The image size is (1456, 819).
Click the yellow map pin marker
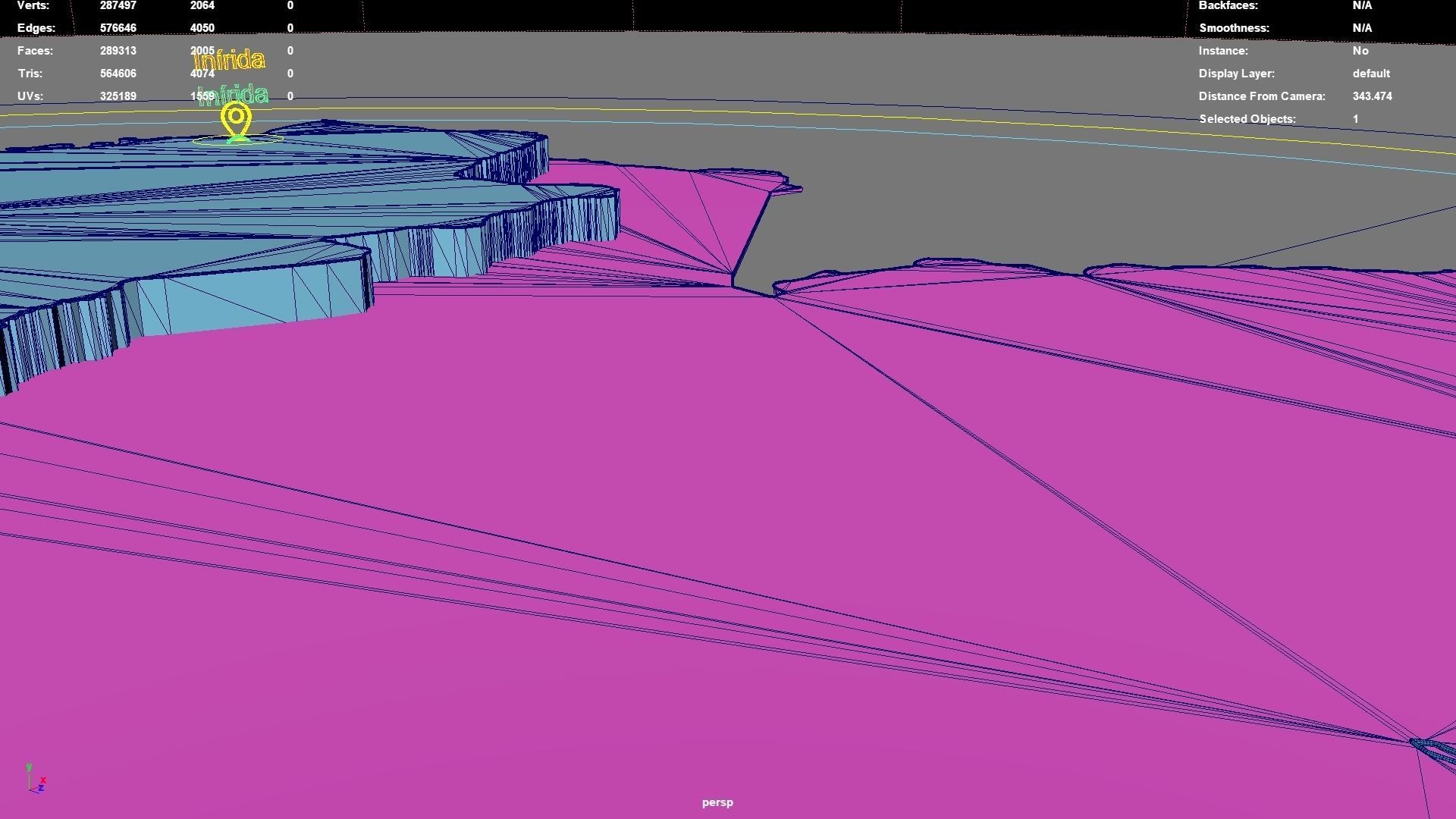click(x=237, y=118)
